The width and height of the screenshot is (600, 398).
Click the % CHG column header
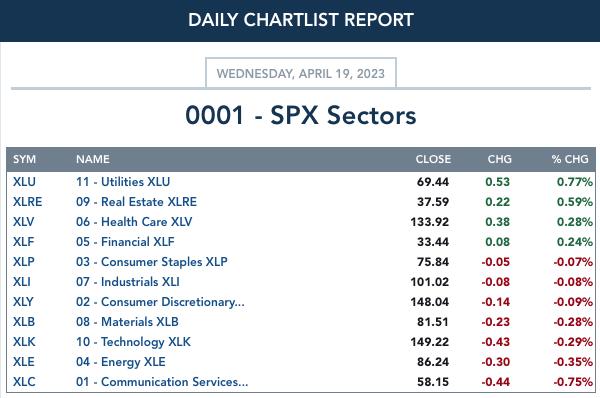click(570, 159)
